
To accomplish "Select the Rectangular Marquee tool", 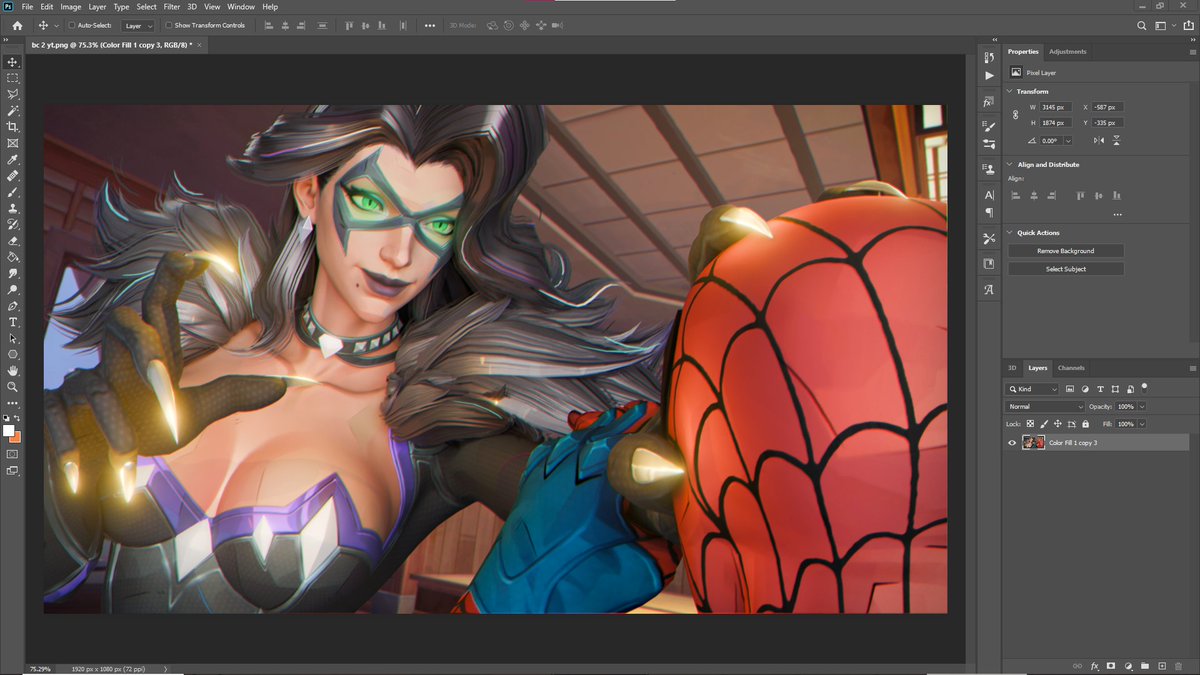I will coord(13,78).
